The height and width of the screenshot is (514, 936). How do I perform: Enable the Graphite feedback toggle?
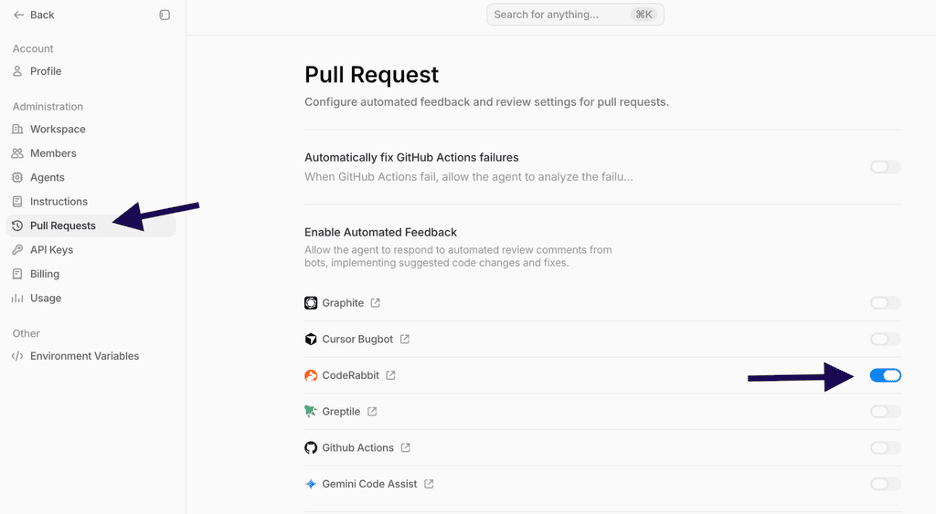point(885,303)
